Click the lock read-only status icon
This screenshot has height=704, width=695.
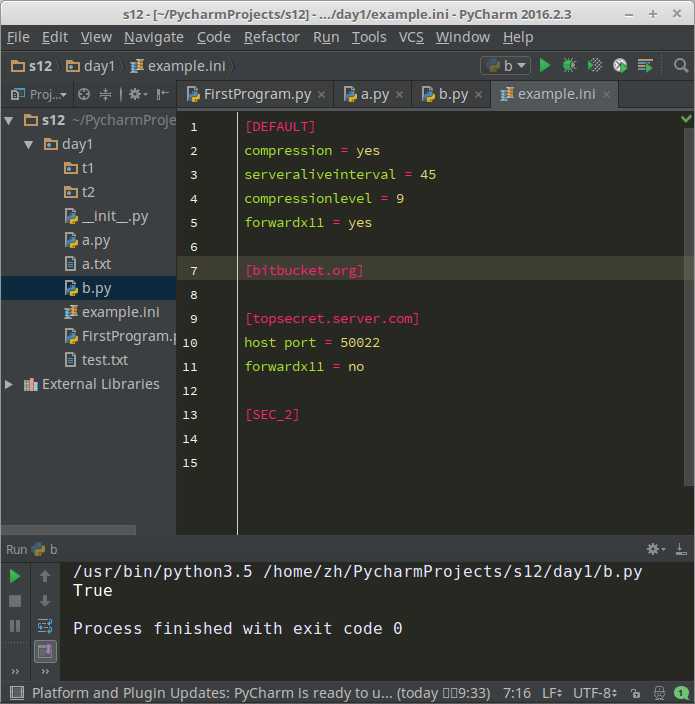click(x=635, y=693)
